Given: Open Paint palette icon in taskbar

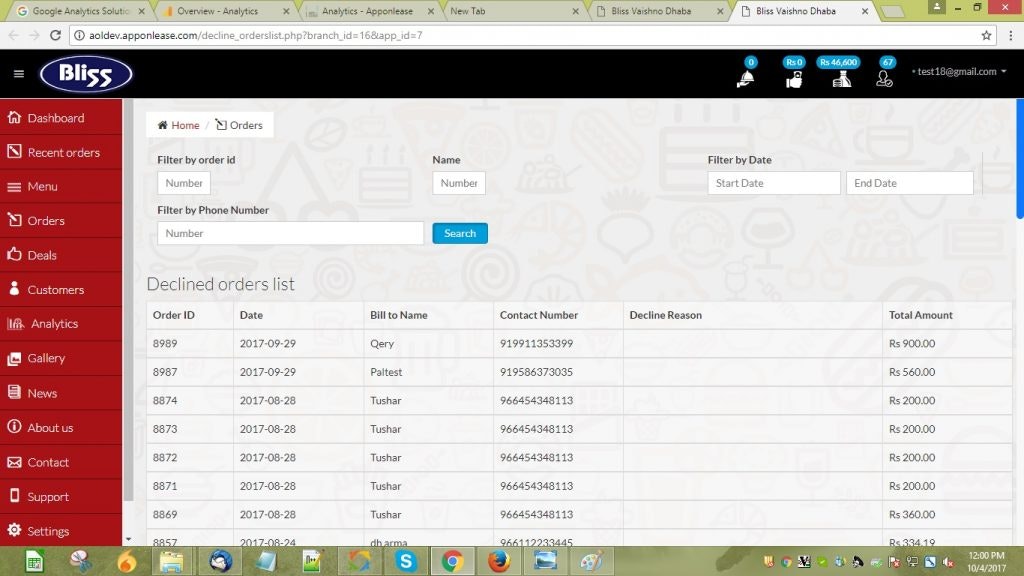Looking at the screenshot, I should click(591, 561).
